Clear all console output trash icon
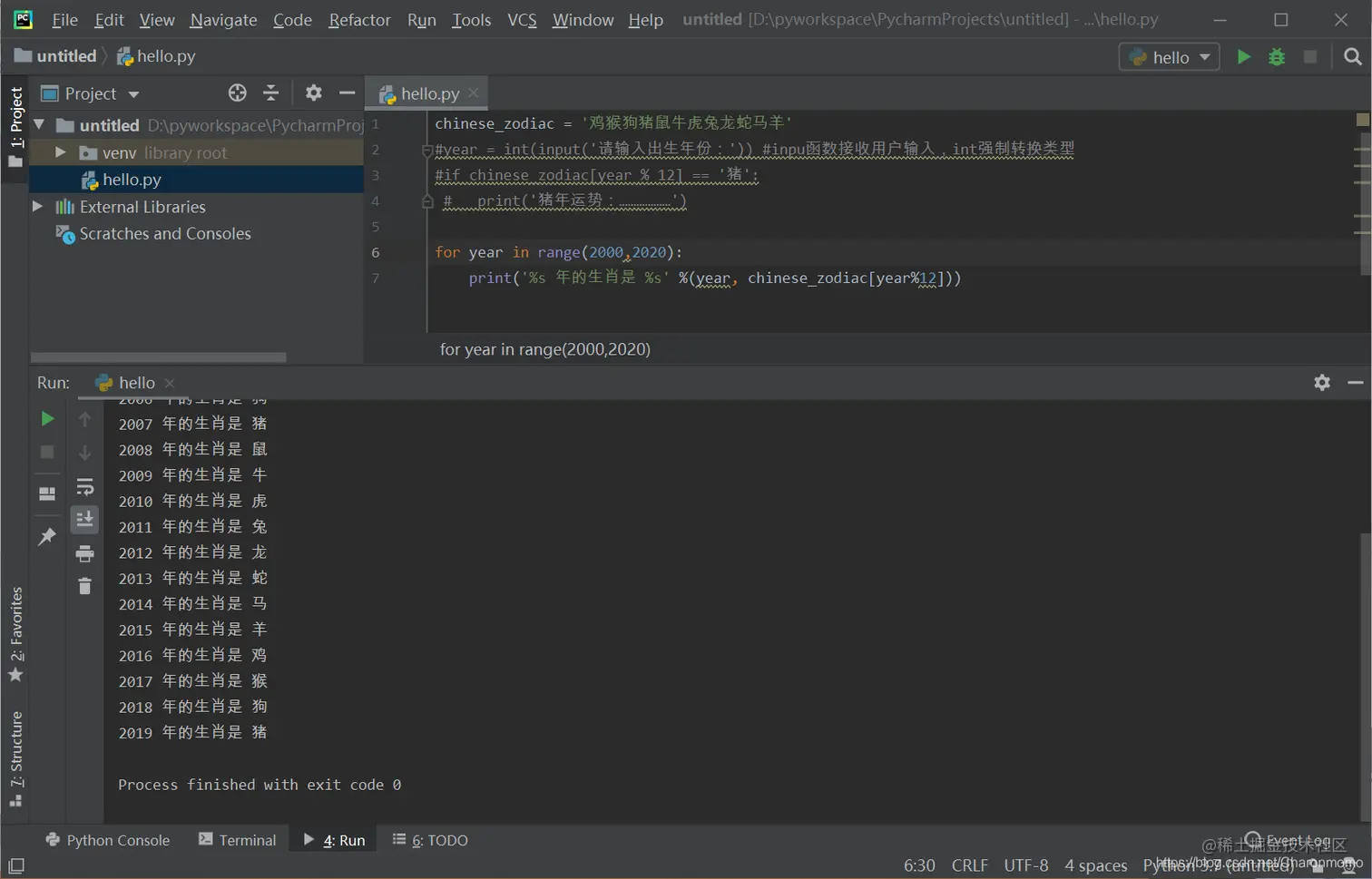The height and width of the screenshot is (879, 1372). 84,587
